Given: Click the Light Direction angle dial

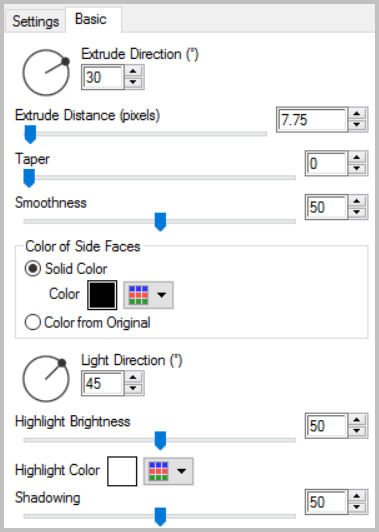Looking at the screenshot, I should coord(46,379).
